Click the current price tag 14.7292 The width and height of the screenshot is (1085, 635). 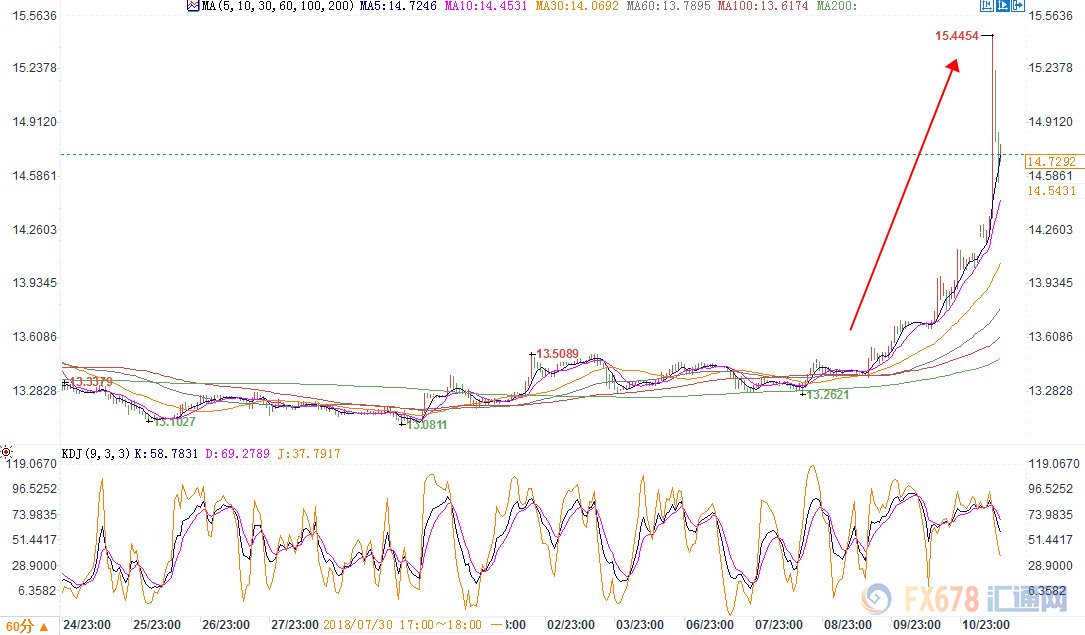point(1051,161)
